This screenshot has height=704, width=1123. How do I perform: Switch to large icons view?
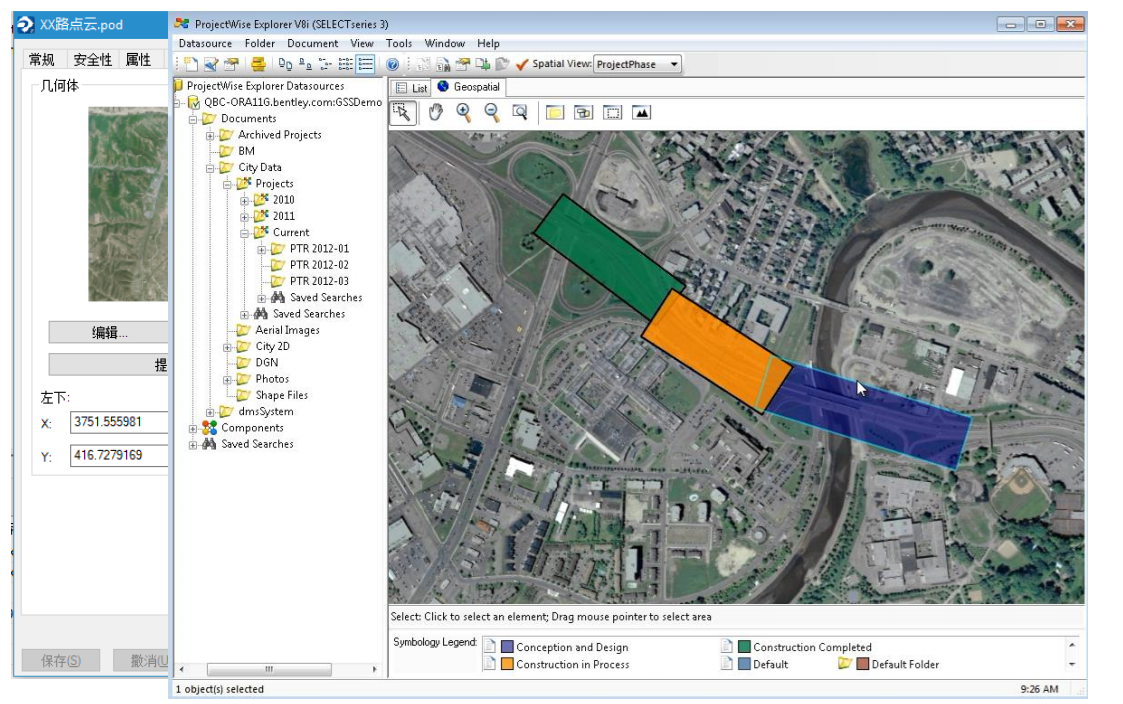[285, 64]
